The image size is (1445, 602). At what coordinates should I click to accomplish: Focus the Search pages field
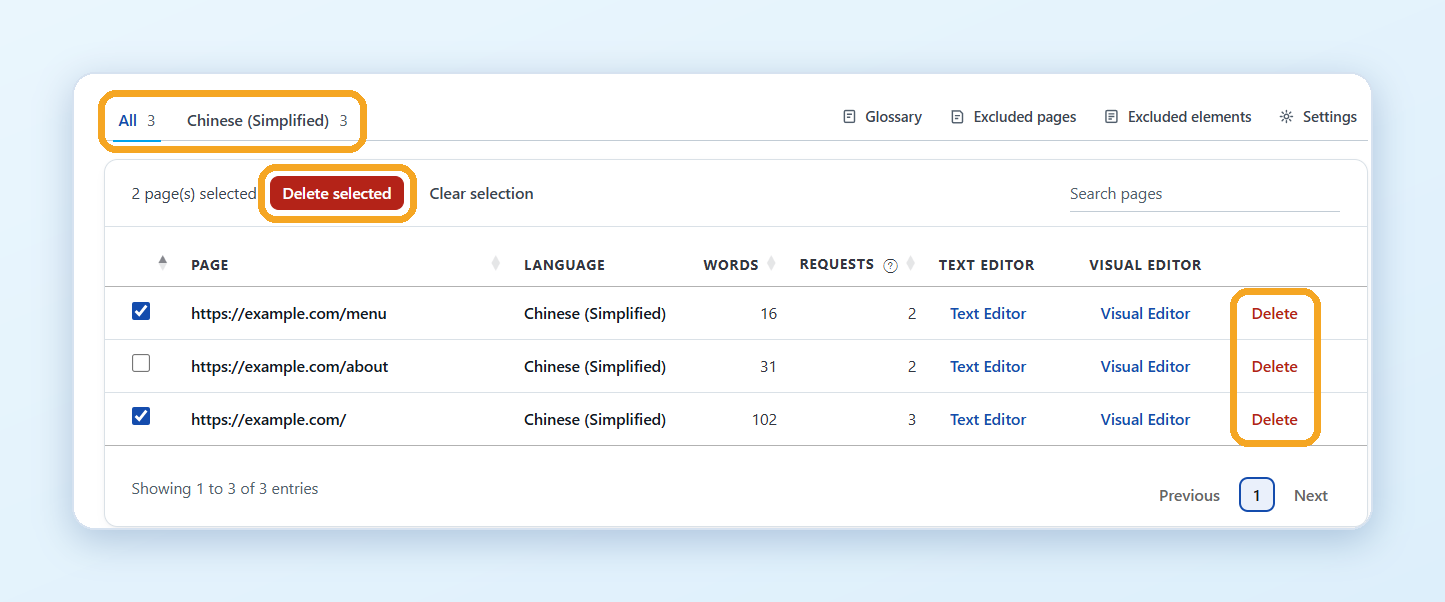point(1204,194)
